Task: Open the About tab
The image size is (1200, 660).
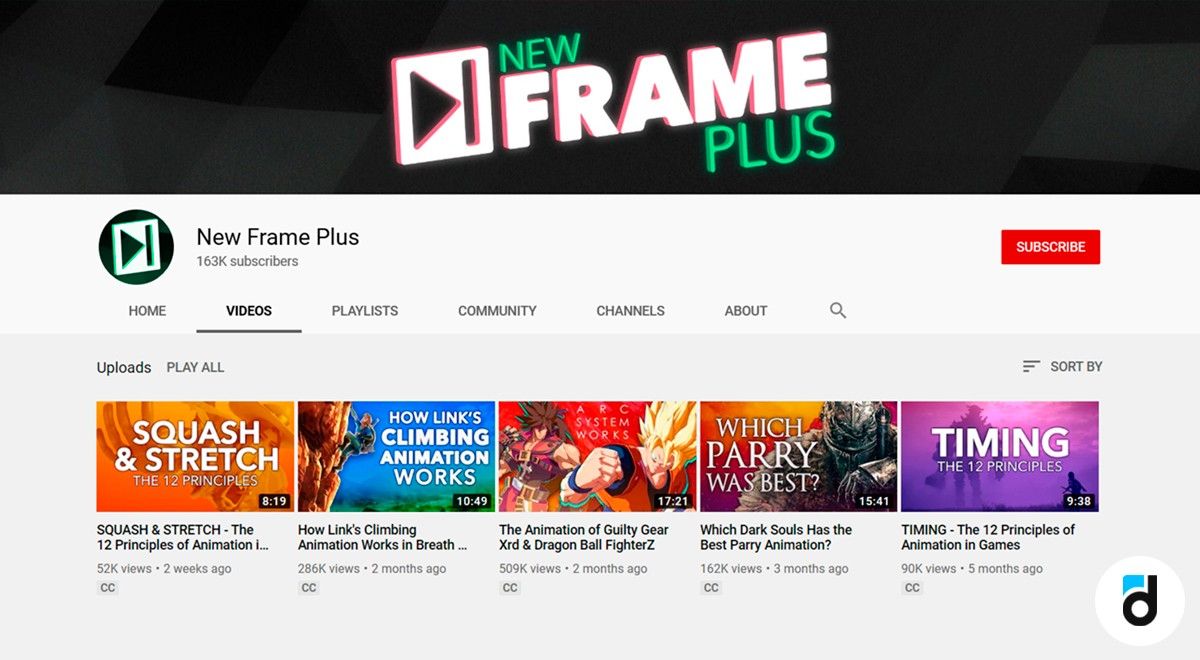Action: point(746,311)
